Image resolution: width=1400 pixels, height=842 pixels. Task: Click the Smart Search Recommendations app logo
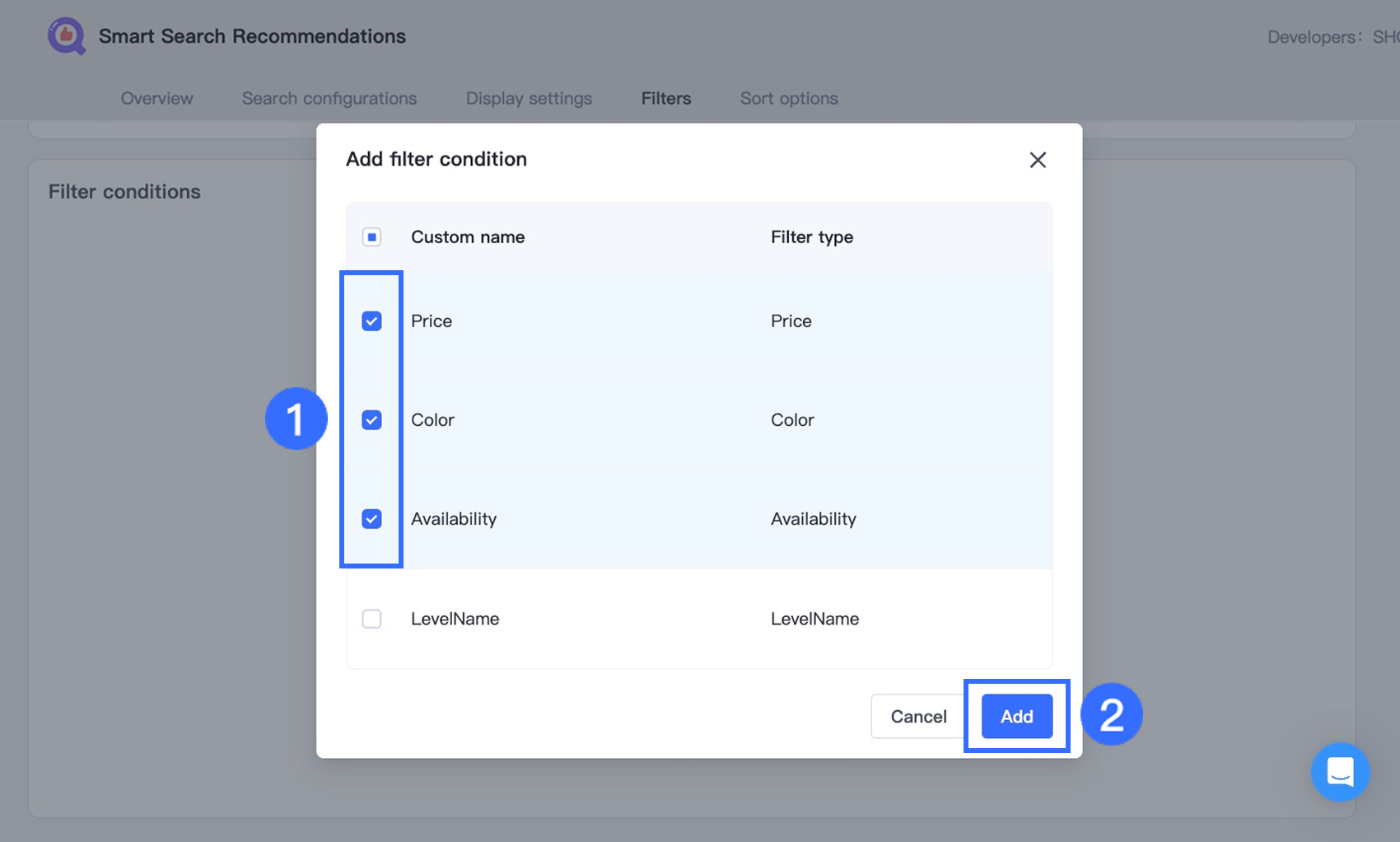pyautogui.click(x=67, y=36)
